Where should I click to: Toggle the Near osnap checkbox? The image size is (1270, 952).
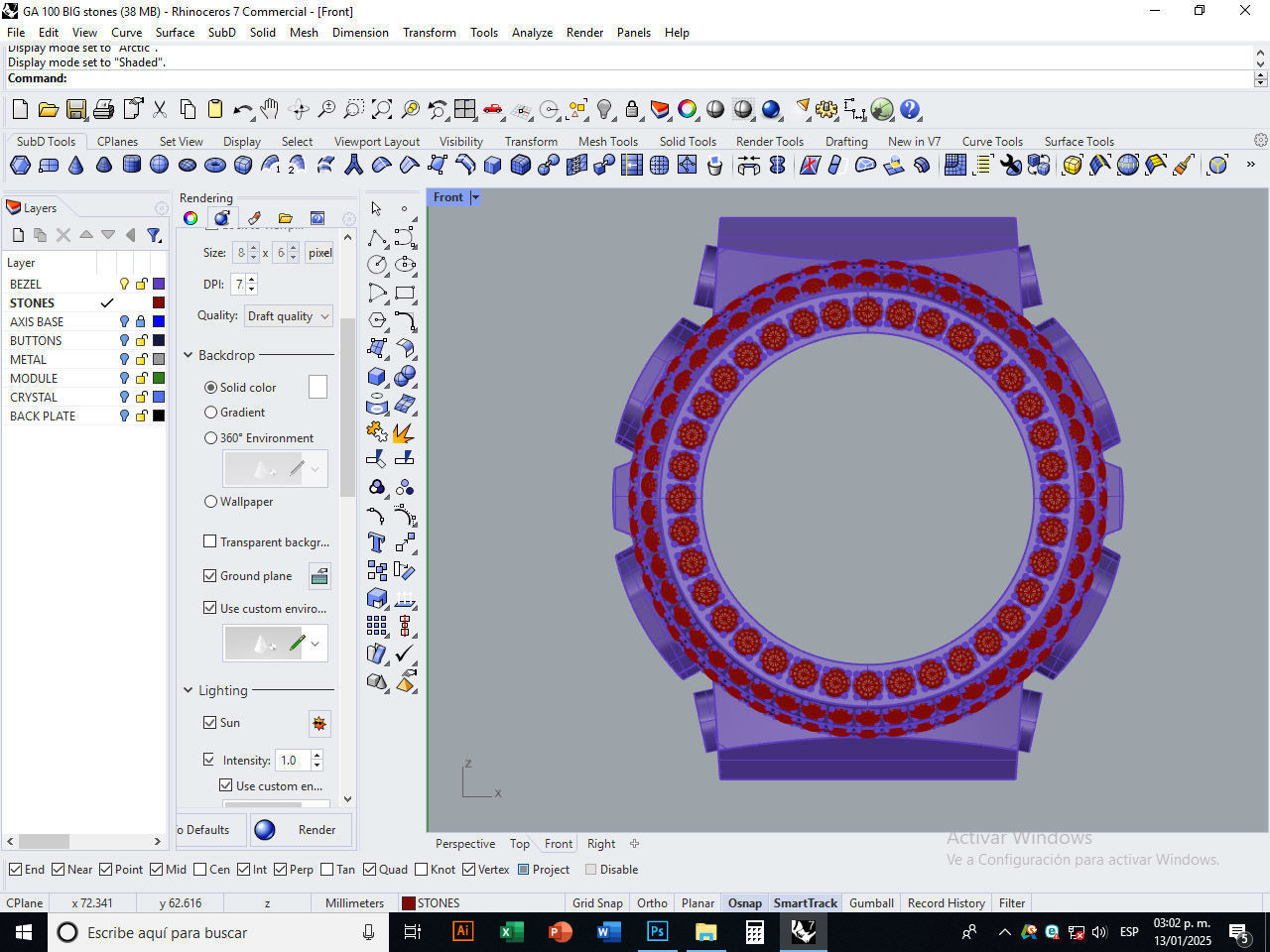pyautogui.click(x=59, y=870)
